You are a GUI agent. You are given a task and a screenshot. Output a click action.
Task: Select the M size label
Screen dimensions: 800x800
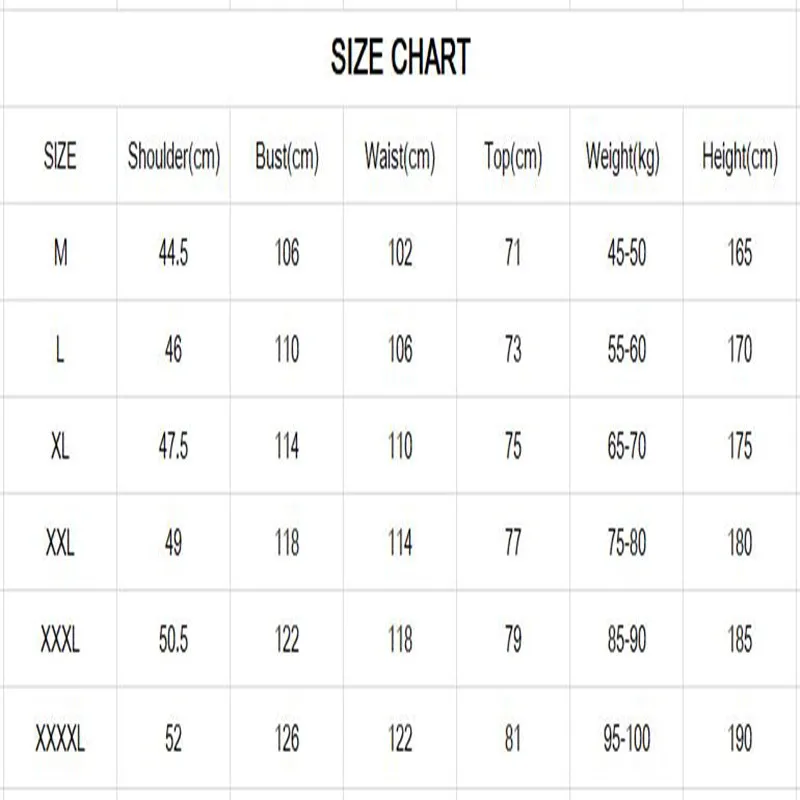pyautogui.click(x=60, y=252)
